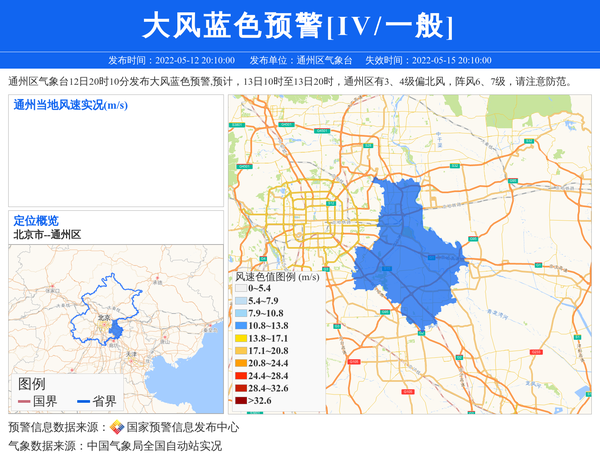600x471 pixels.
Task: Select the 13.8~17.1 yellow color swatch
Action: pyautogui.click(x=241, y=338)
